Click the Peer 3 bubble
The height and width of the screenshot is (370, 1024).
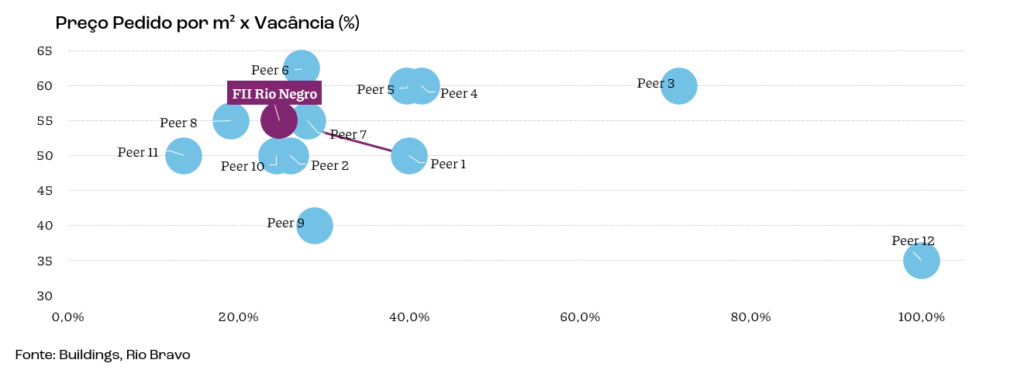(x=679, y=85)
